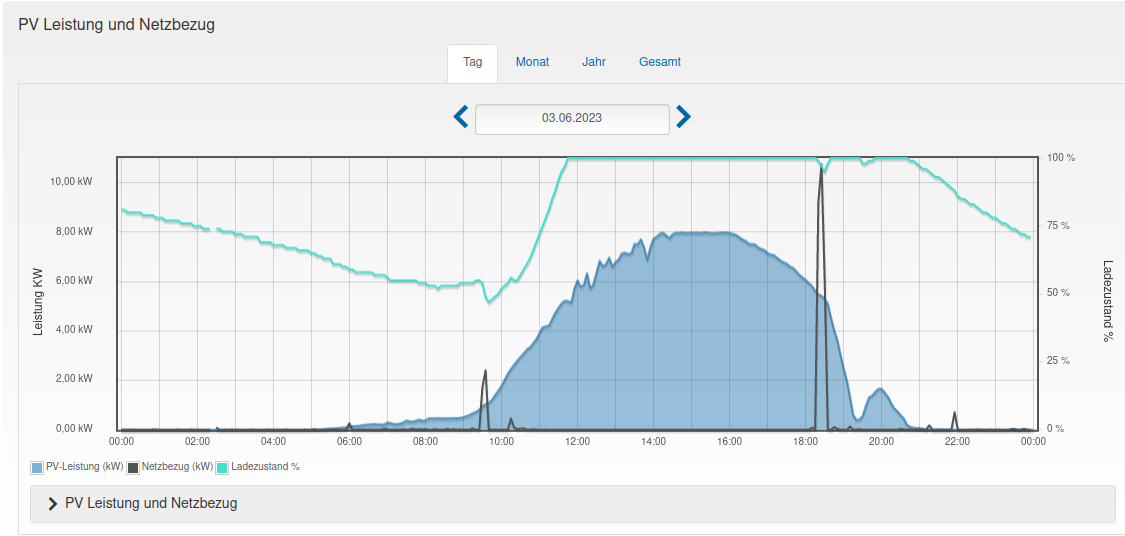Go to the next day arrow
The height and width of the screenshot is (536, 1125).
[684, 117]
